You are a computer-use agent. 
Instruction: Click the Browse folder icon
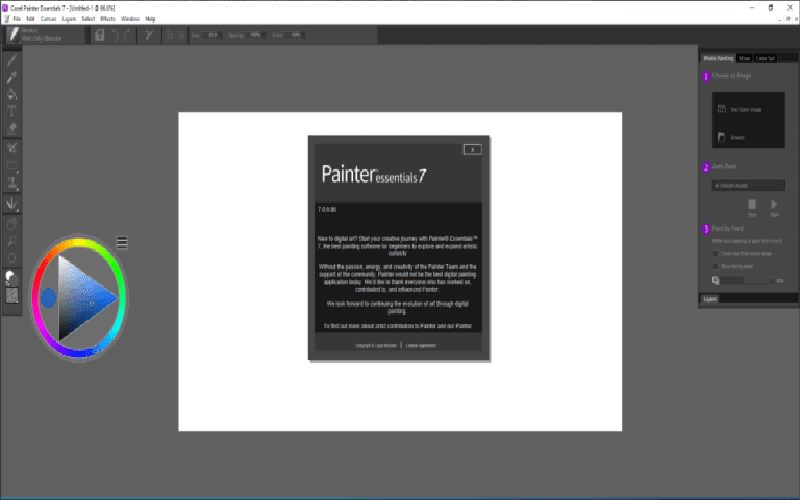[x=721, y=137]
